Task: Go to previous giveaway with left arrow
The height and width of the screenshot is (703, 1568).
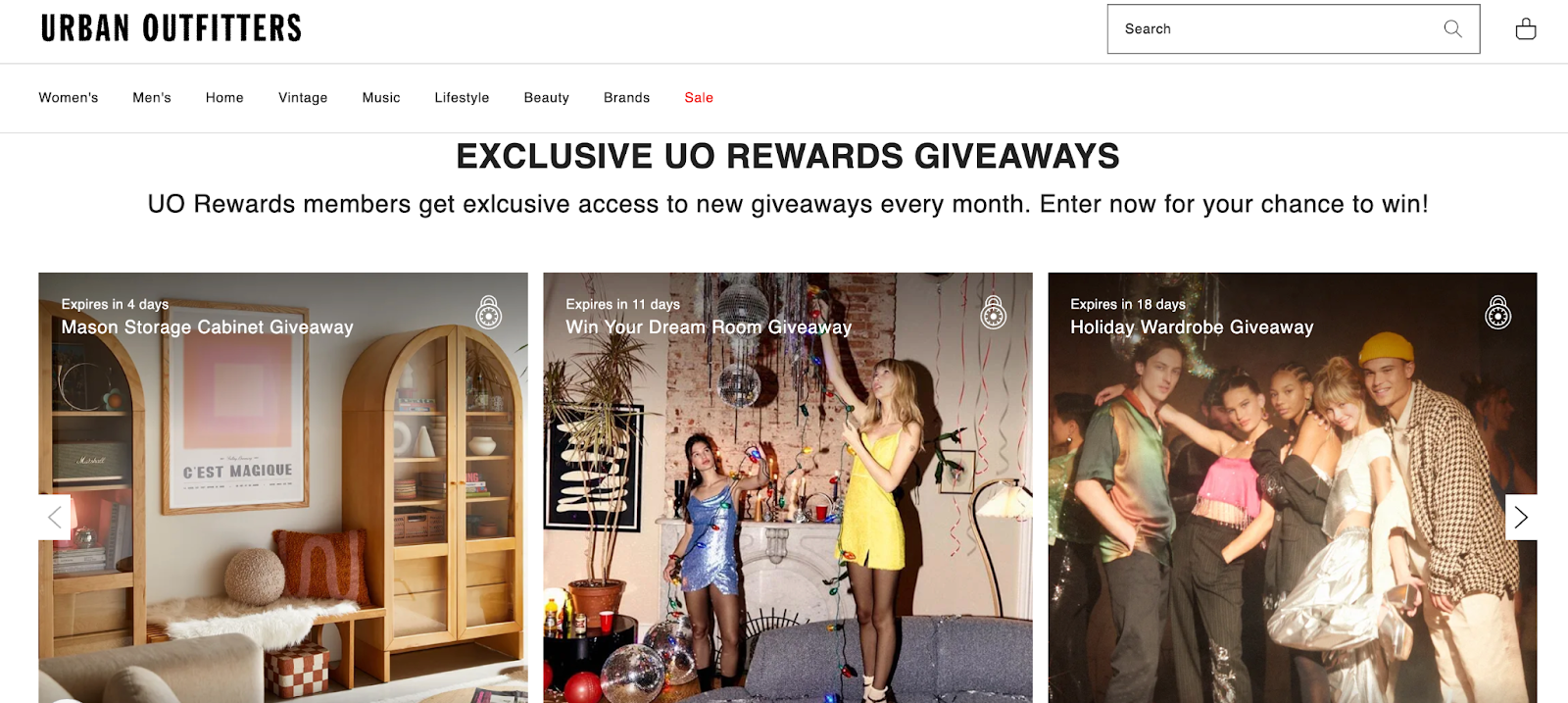Action: pyautogui.click(x=54, y=517)
